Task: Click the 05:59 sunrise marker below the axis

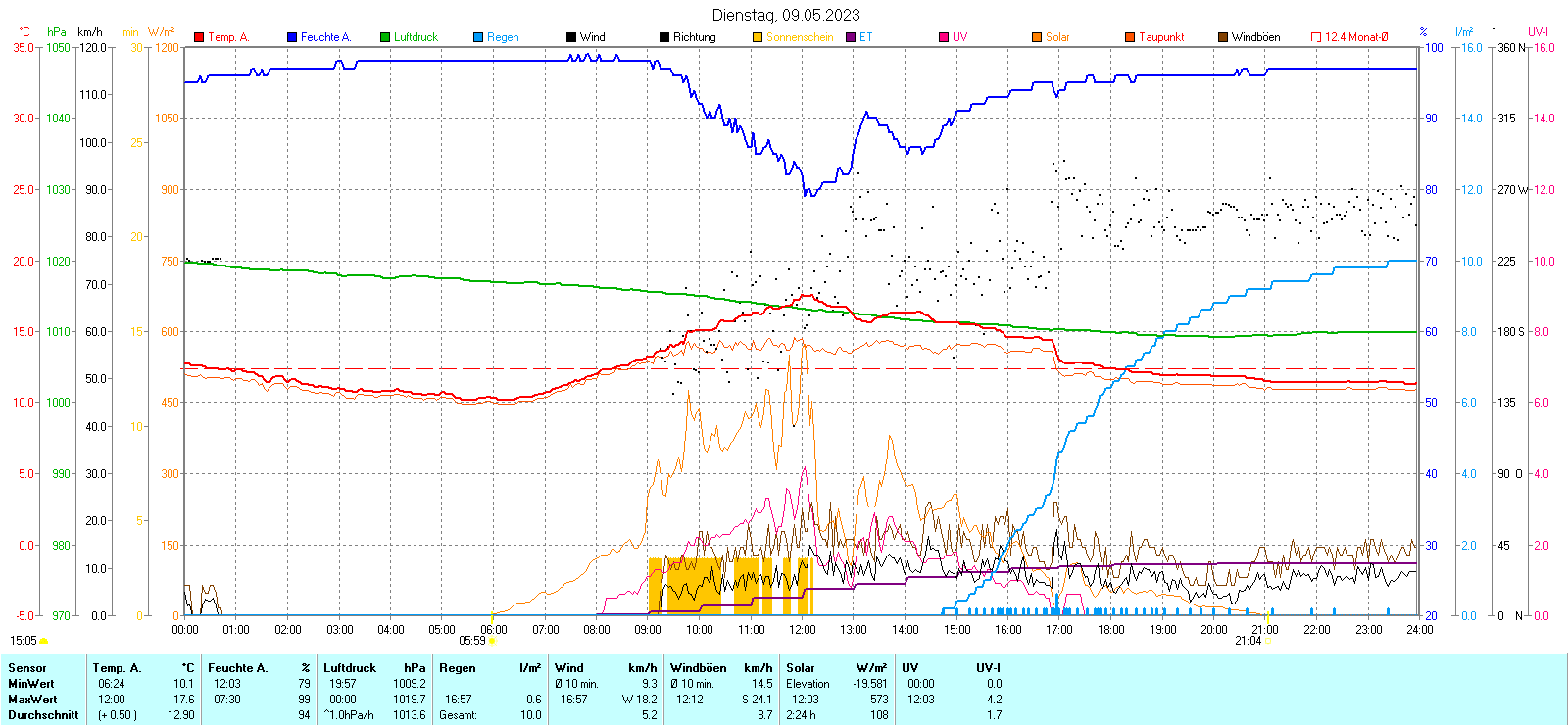Action: pyautogui.click(x=472, y=641)
